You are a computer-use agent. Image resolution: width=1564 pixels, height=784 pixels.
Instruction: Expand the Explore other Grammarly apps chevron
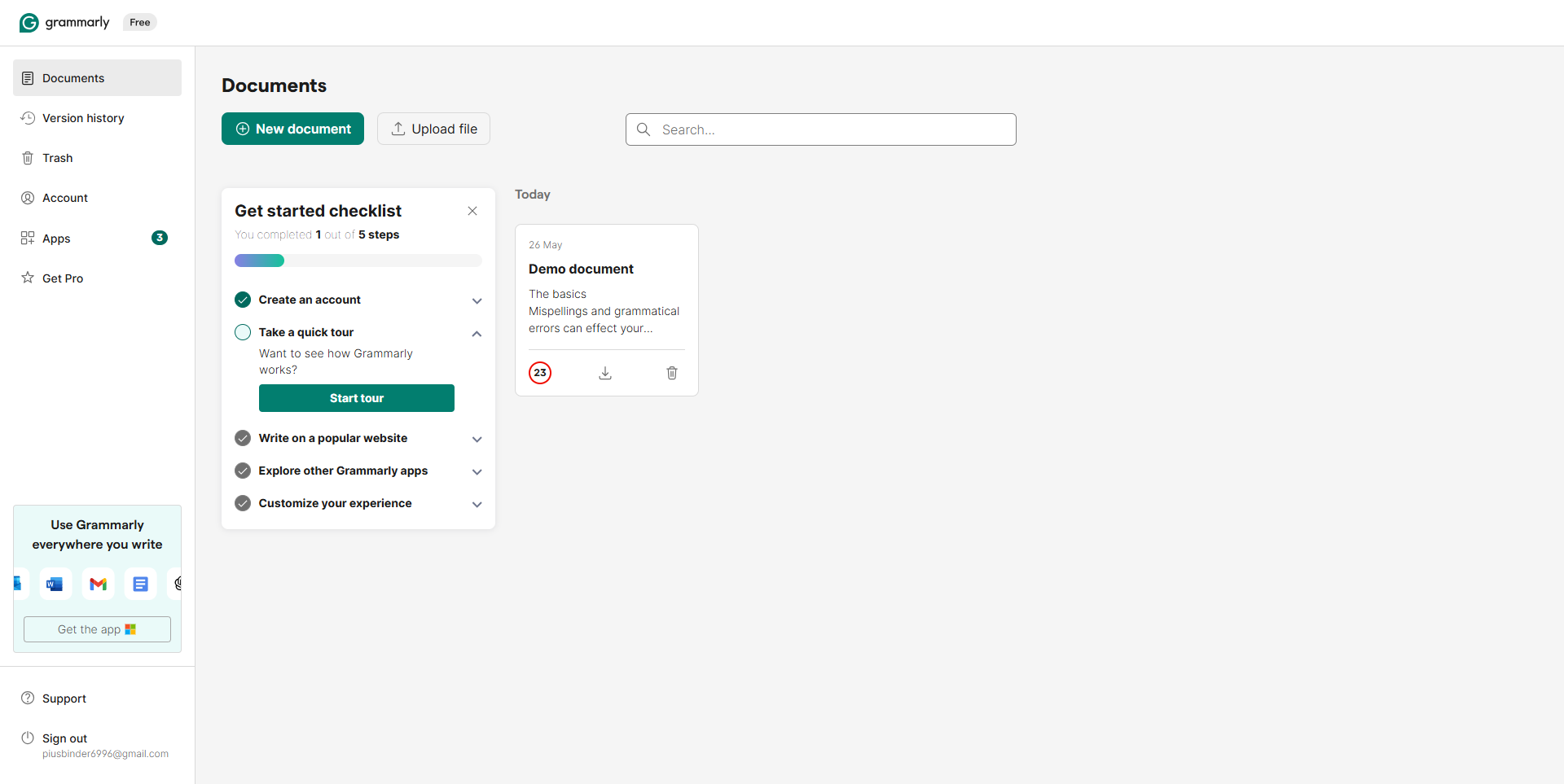(477, 471)
